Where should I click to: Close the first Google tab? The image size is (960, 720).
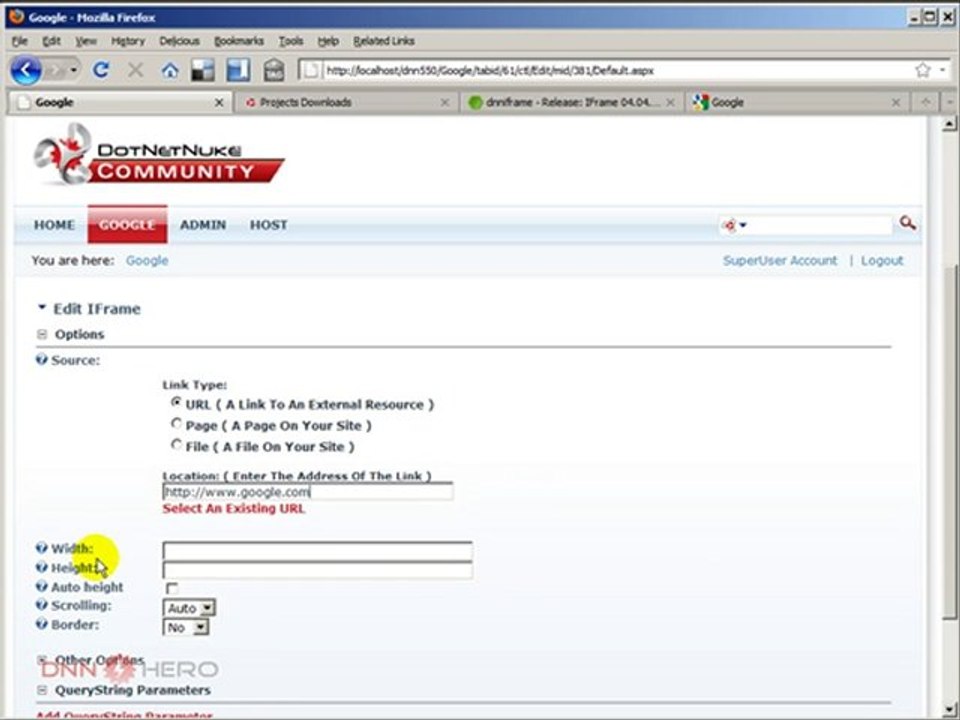coord(219,103)
